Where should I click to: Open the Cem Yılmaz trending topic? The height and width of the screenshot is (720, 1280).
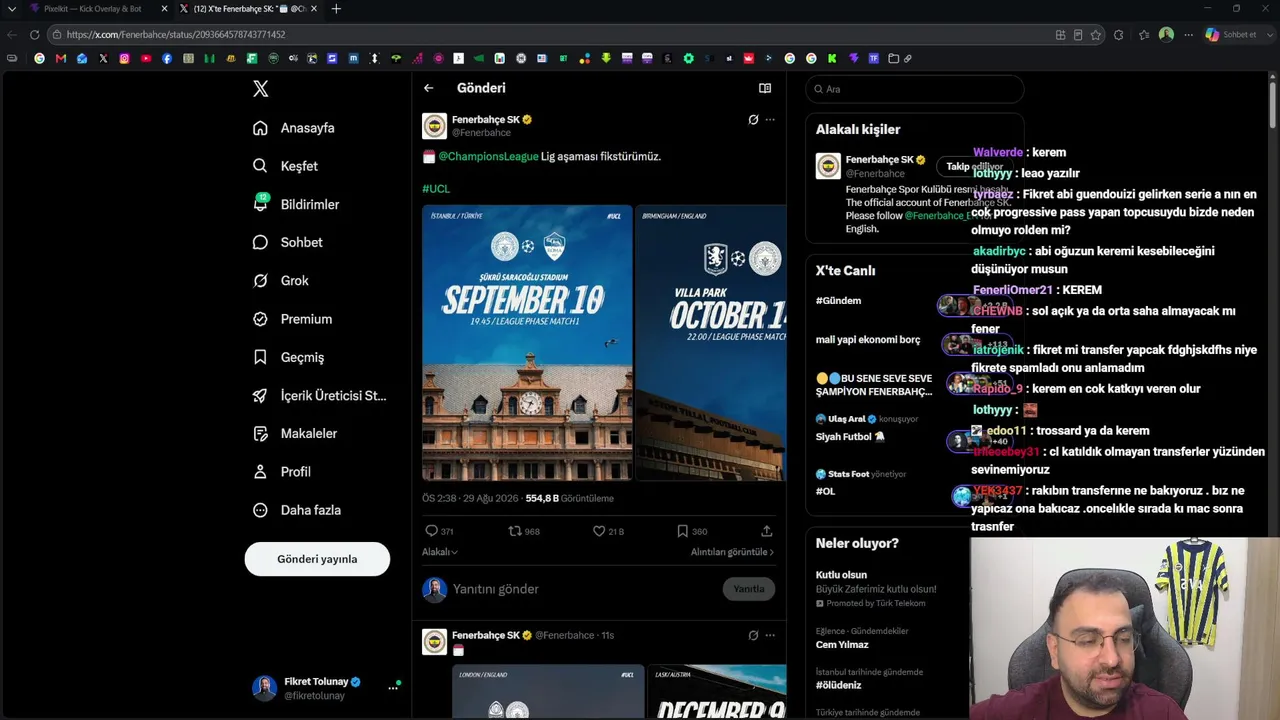tap(842, 645)
